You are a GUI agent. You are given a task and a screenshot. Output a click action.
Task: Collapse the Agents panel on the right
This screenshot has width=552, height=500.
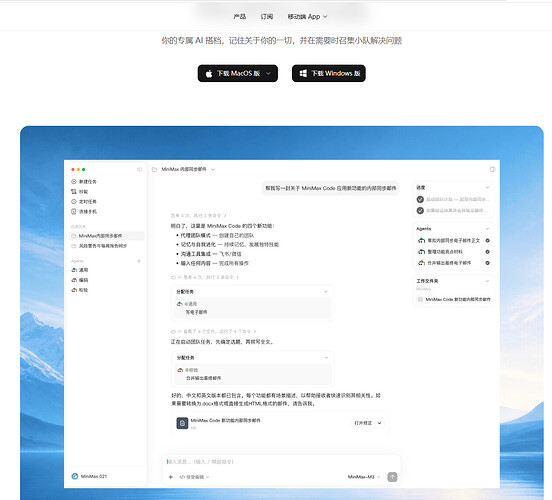tap(488, 229)
